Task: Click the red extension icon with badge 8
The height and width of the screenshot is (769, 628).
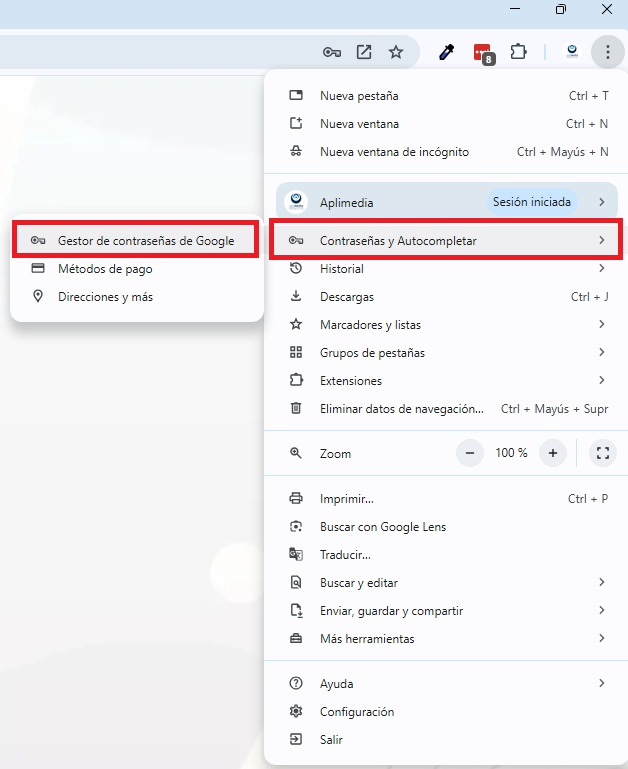Action: [483, 53]
